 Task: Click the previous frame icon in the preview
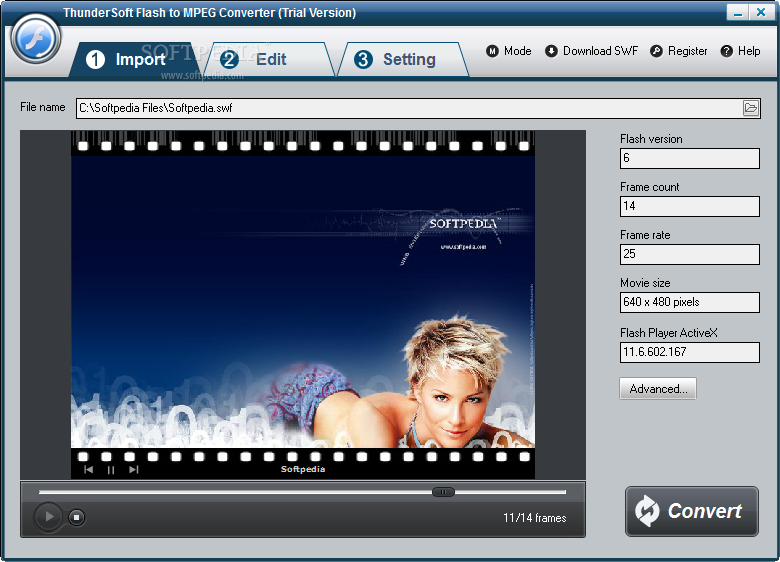tap(88, 469)
